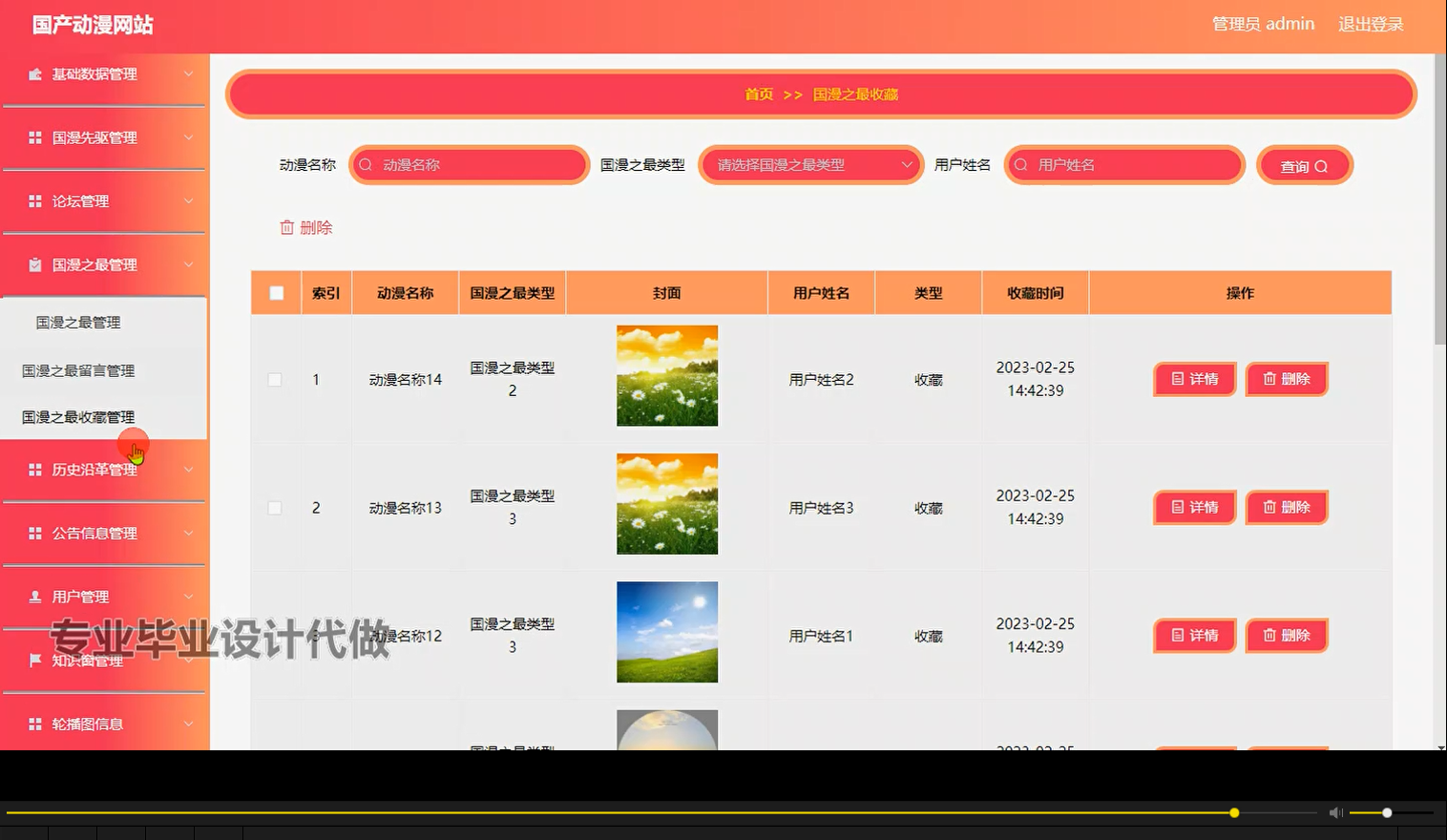Click the search icon in 动漫名称 field
Image resolution: width=1447 pixels, height=840 pixels.
[366, 165]
